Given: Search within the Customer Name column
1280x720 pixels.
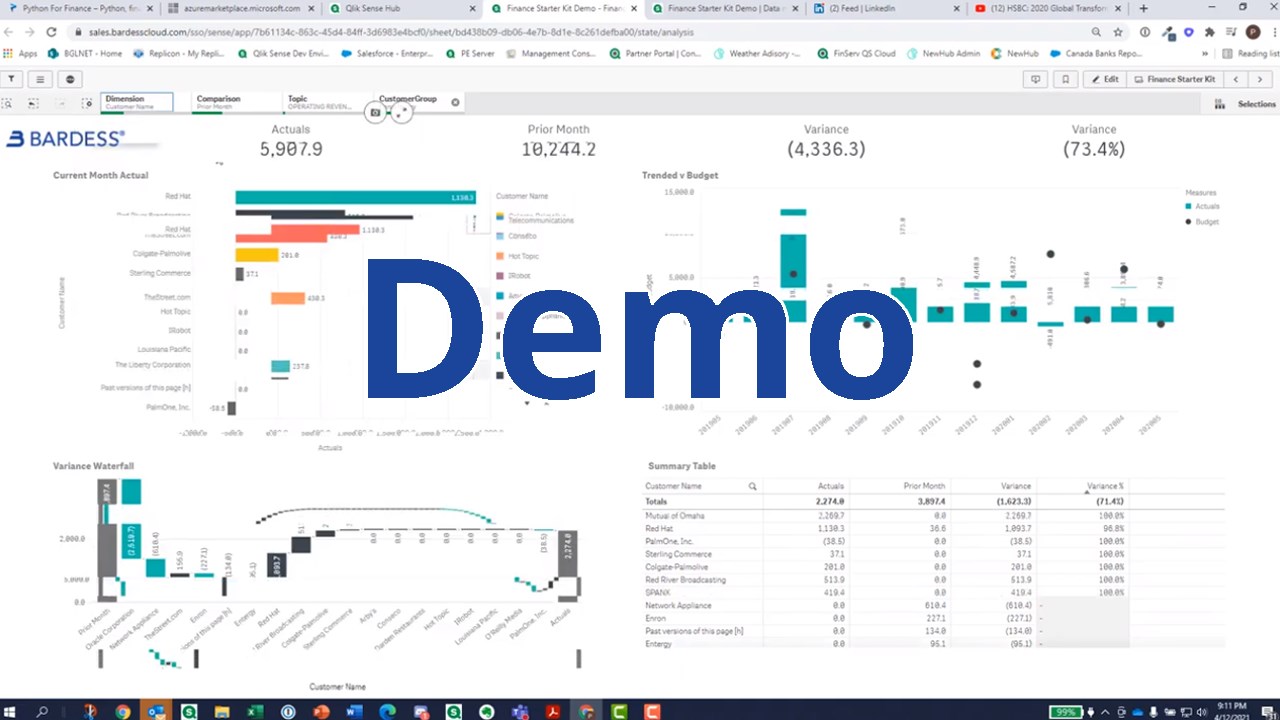Looking at the screenshot, I should (752, 486).
